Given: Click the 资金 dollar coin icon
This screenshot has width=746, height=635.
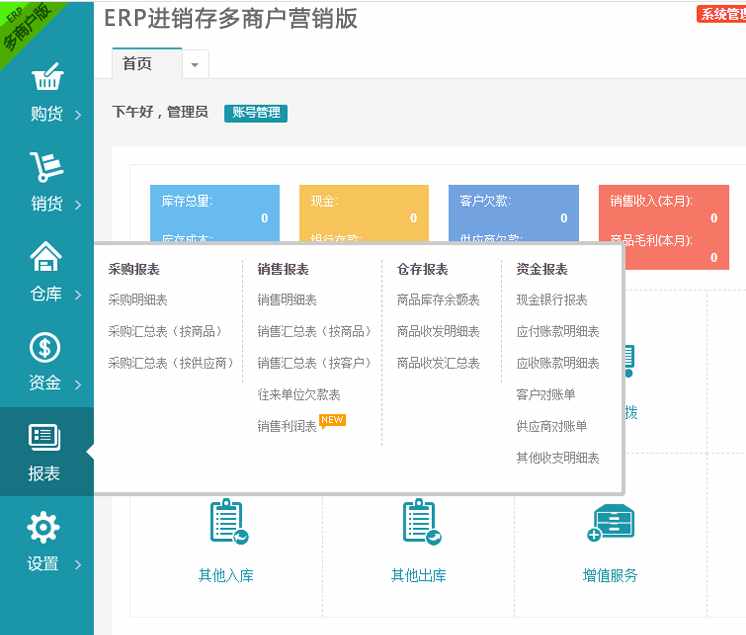Looking at the screenshot, I should 46,347.
